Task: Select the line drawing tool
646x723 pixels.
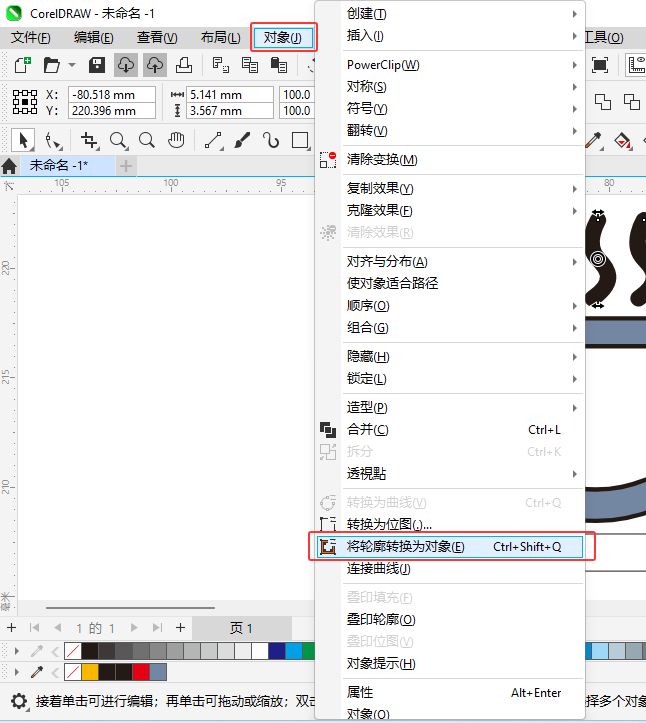Action: click(213, 140)
